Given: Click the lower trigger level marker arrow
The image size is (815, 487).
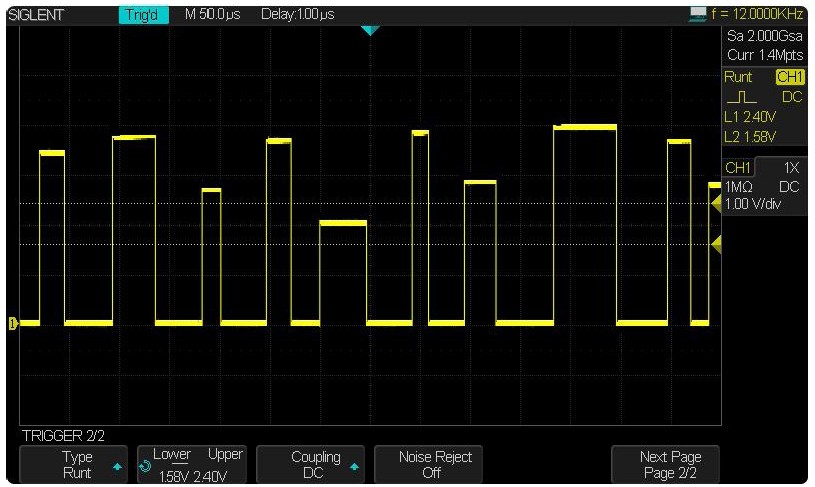Looking at the screenshot, I should (716, 244).
